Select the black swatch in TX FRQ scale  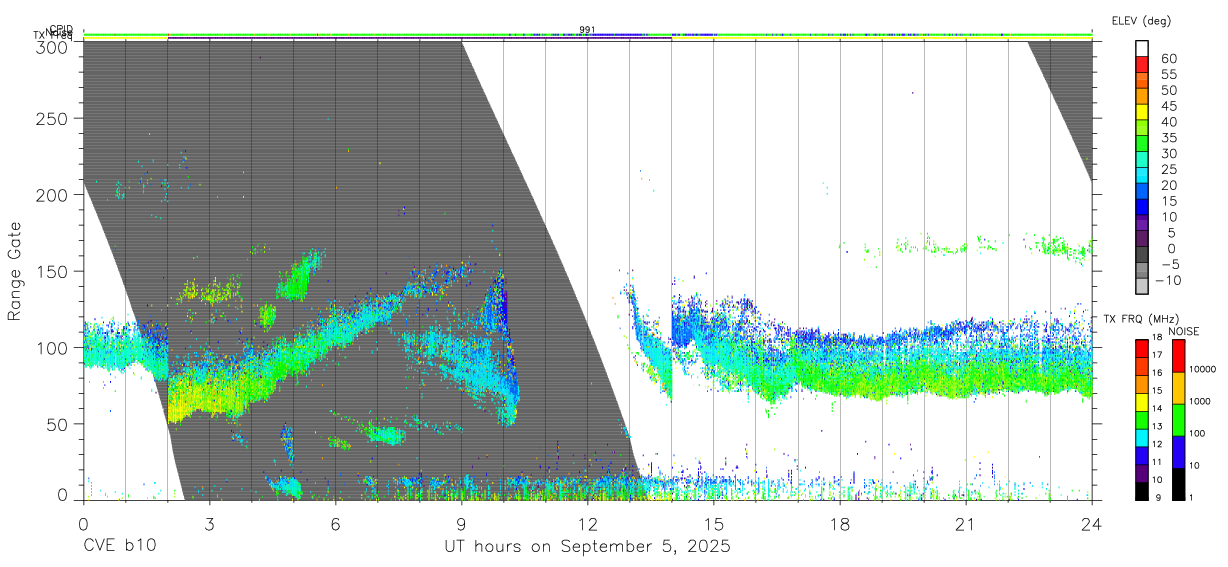click(1142, 491)
